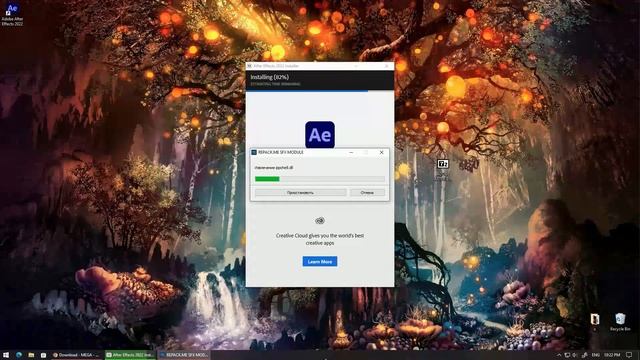Image resolution: width=640 pixels, height=360 pixels.
Task: Switch to Download - MEGA taskbar window
Action: 76,355
